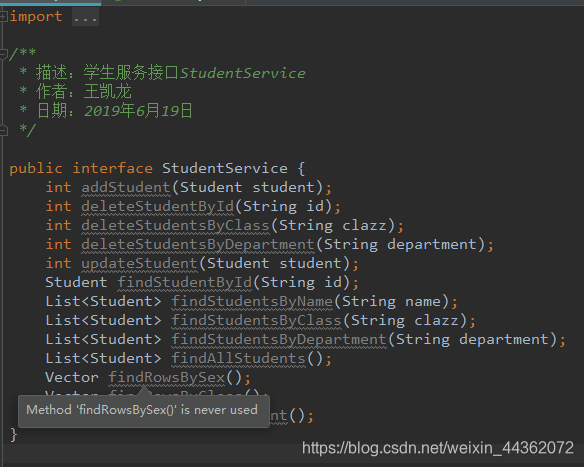The image size is (584, 467).
Task: Click the updateStudent method name
Action: pos(139,264)
